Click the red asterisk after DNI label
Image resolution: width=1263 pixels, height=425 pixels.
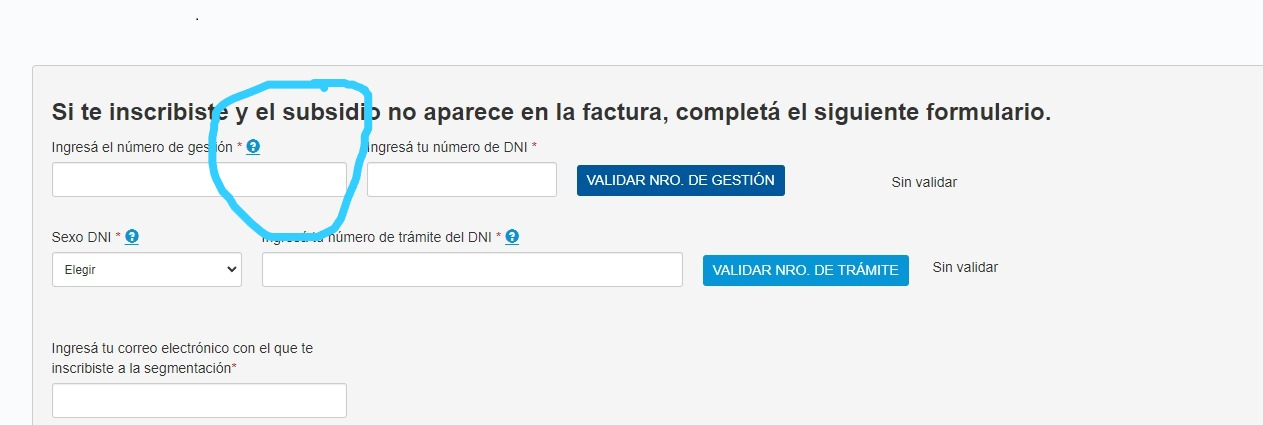[x=534, y=147]
